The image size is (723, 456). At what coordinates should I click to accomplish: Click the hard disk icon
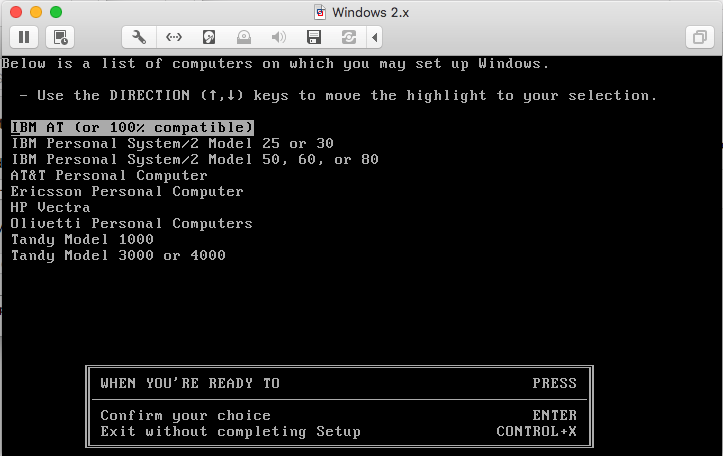[x=209, y=37]
